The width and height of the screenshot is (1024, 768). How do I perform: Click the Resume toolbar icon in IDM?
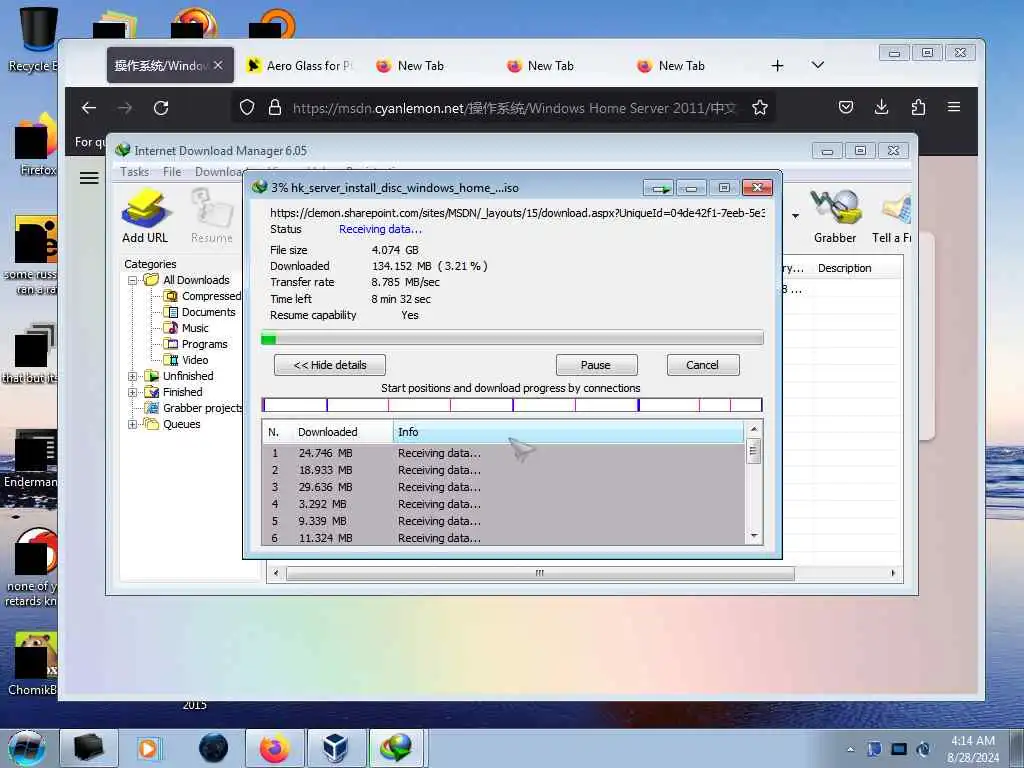(212, 216)
